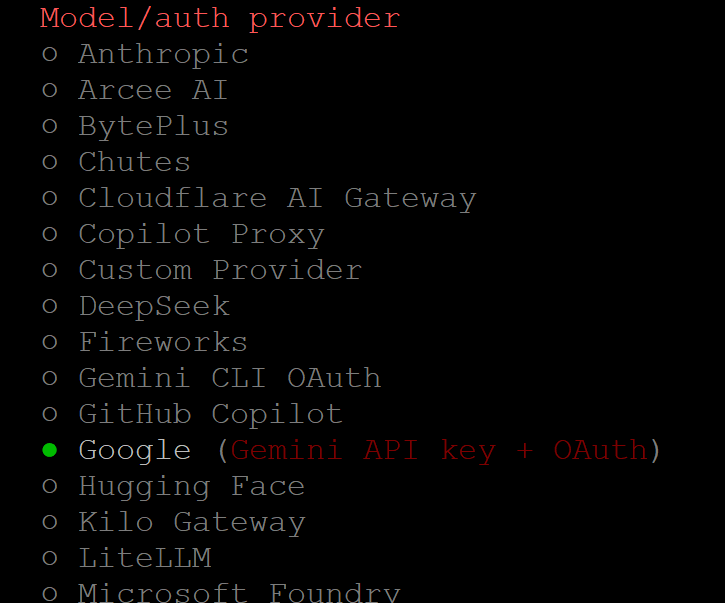Select the GitHub Copilot radio button
Viewport: 725px width, 603px height.
pyautogui.click(x=50, y=415)
